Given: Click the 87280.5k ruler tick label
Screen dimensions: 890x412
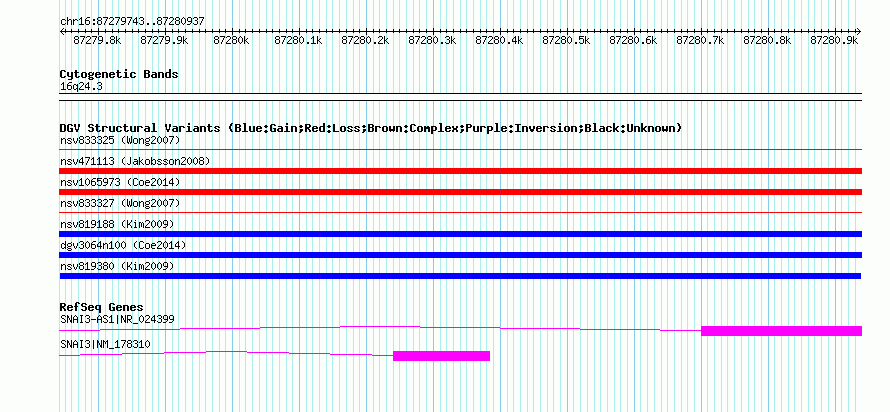Looking at the screenshot, I should pyautogui.click(x=566, y=40).
